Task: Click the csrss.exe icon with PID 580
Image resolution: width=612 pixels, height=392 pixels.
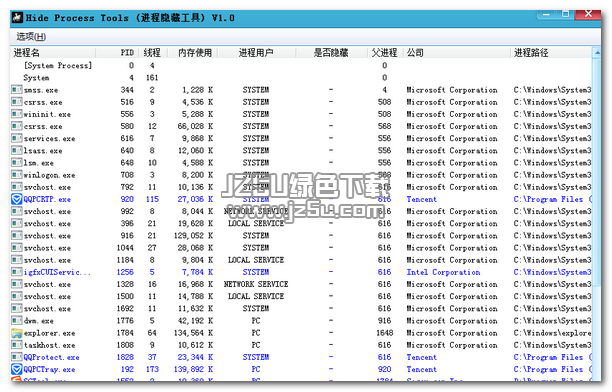Action: [x=17, y=126]
